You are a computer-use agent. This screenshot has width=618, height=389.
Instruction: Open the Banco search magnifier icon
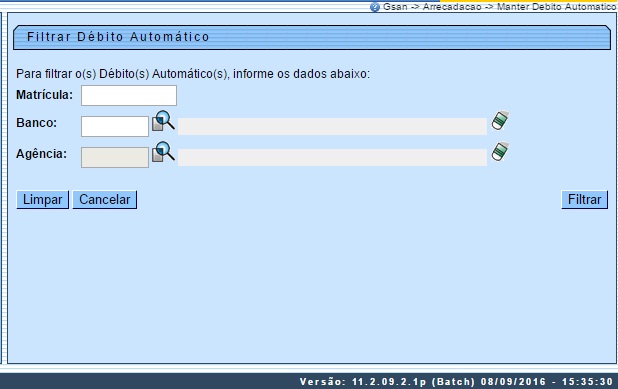click(163, 120)
